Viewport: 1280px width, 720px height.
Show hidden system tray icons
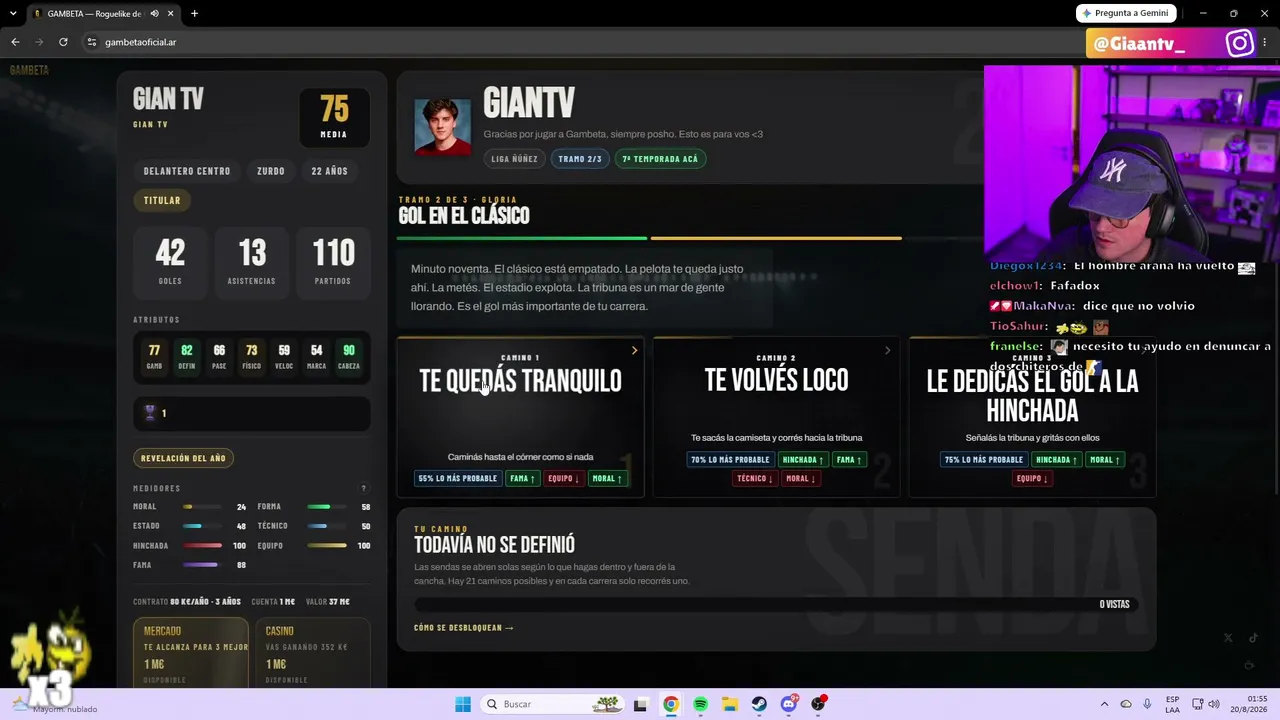1104,704
